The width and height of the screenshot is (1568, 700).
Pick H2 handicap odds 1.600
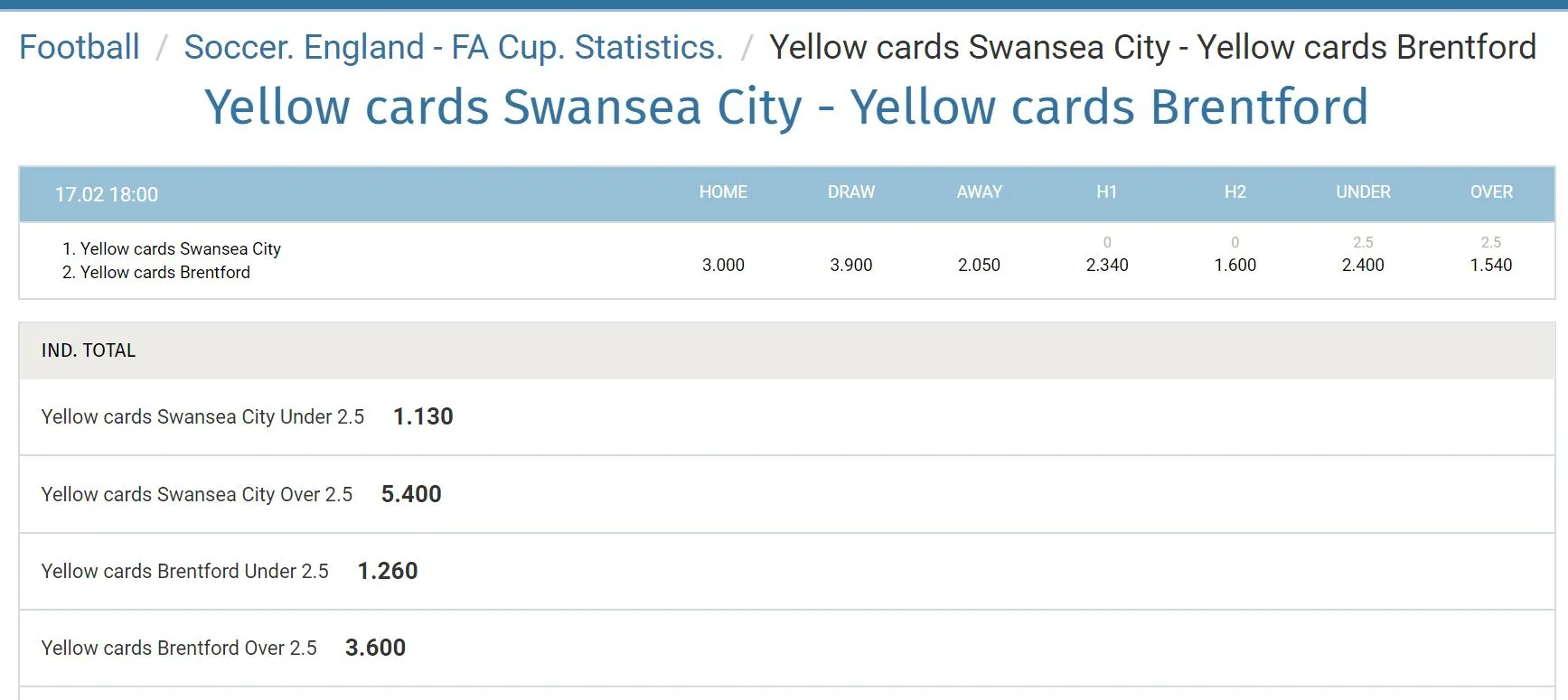1235,265
